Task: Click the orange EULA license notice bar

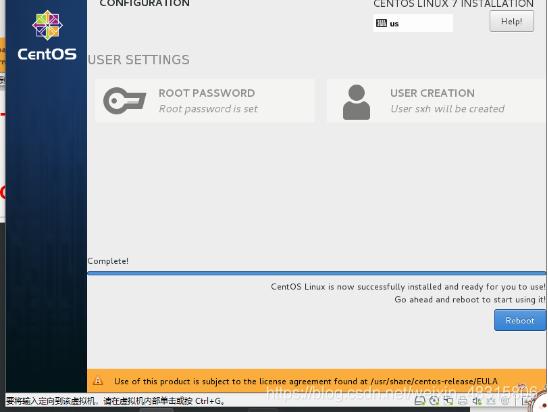Action: tap(316, 381)
